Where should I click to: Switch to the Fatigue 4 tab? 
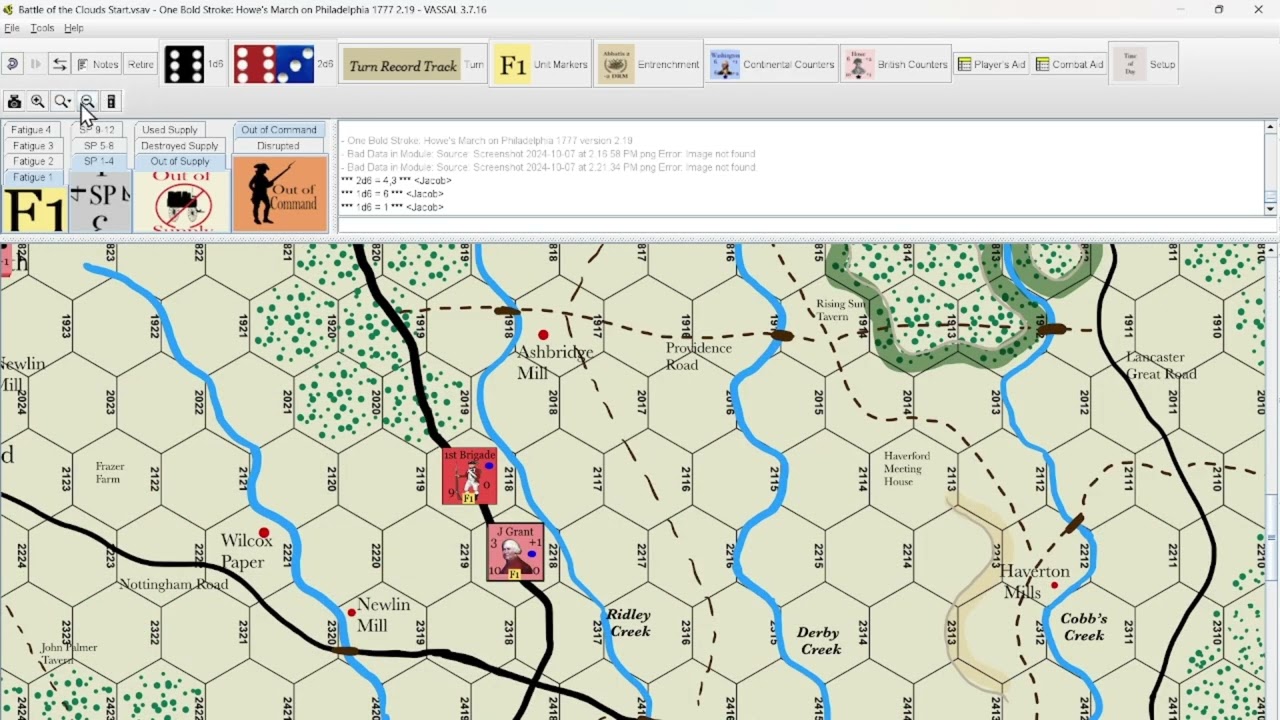tap(32, 129)
